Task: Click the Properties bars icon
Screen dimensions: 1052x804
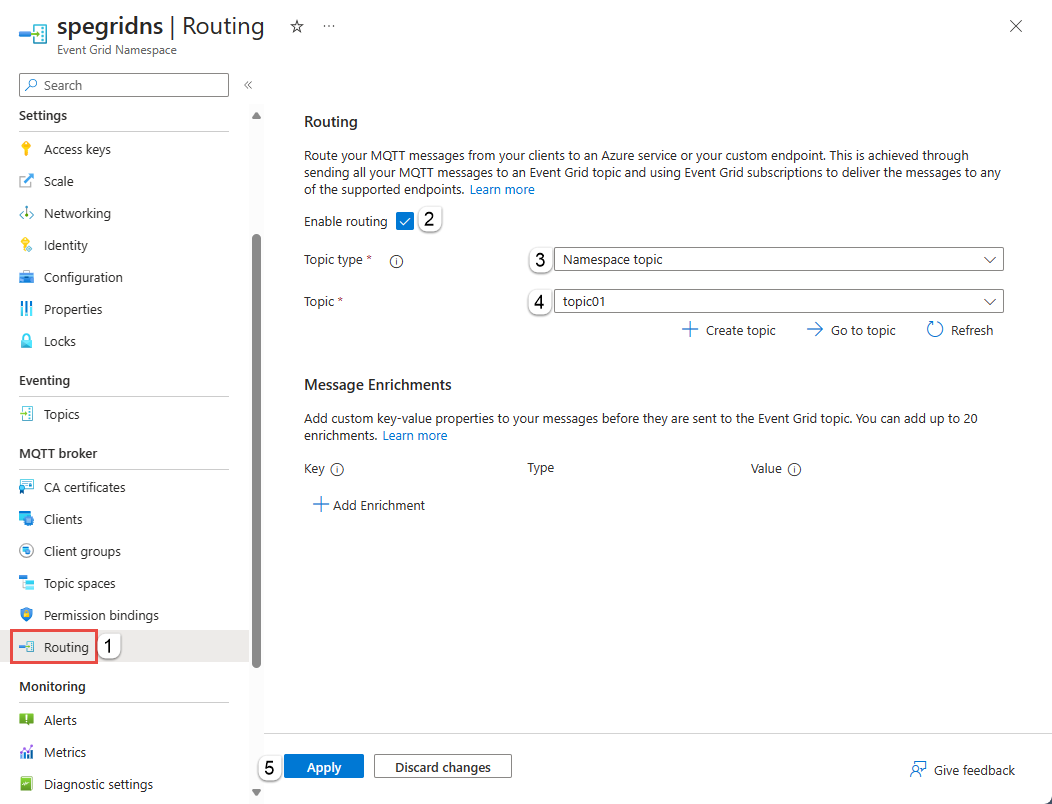Action: [26, 309]
